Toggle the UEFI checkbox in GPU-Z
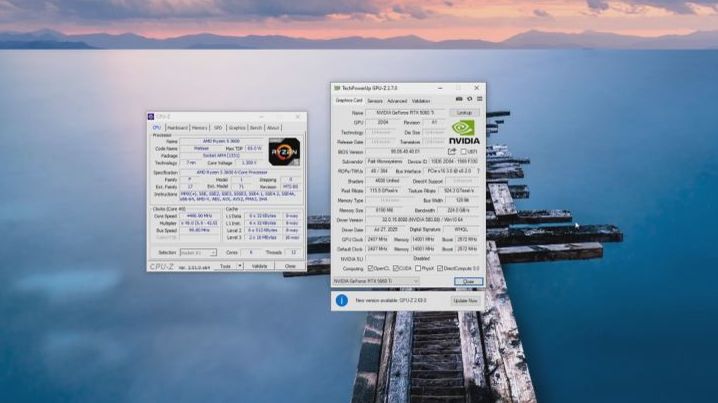 coord(463,152)
